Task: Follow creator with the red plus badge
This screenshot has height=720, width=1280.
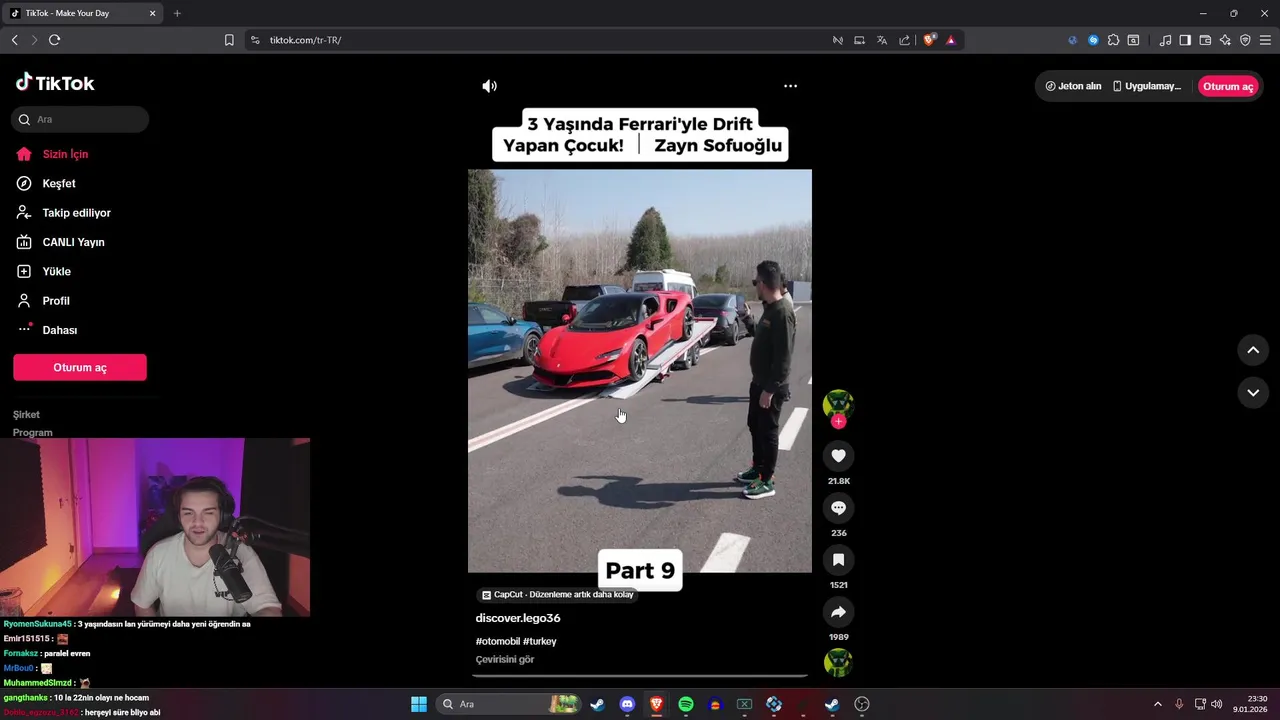Action: (x=838, y=422)
